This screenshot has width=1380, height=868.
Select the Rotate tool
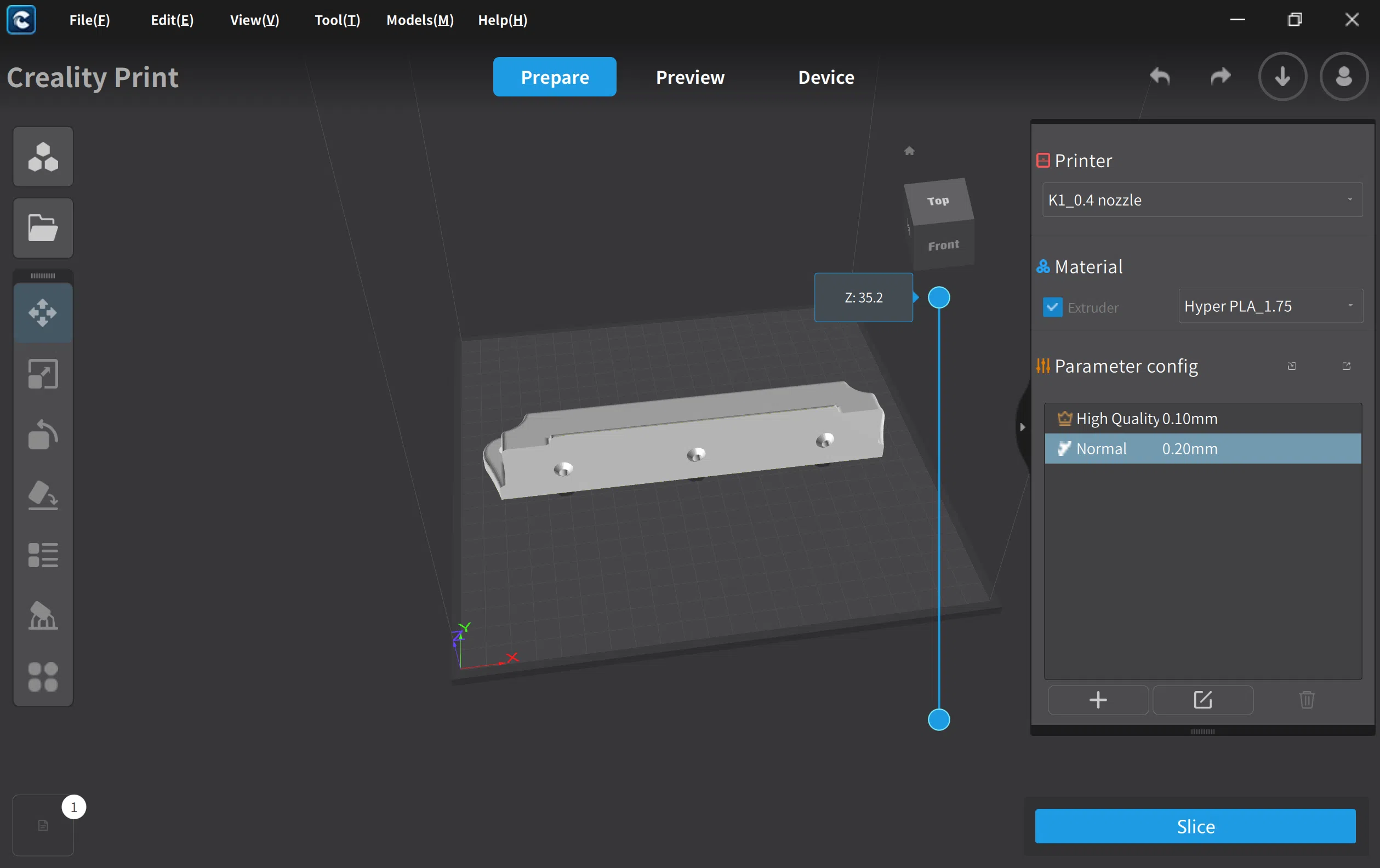[x=43, y=435]
